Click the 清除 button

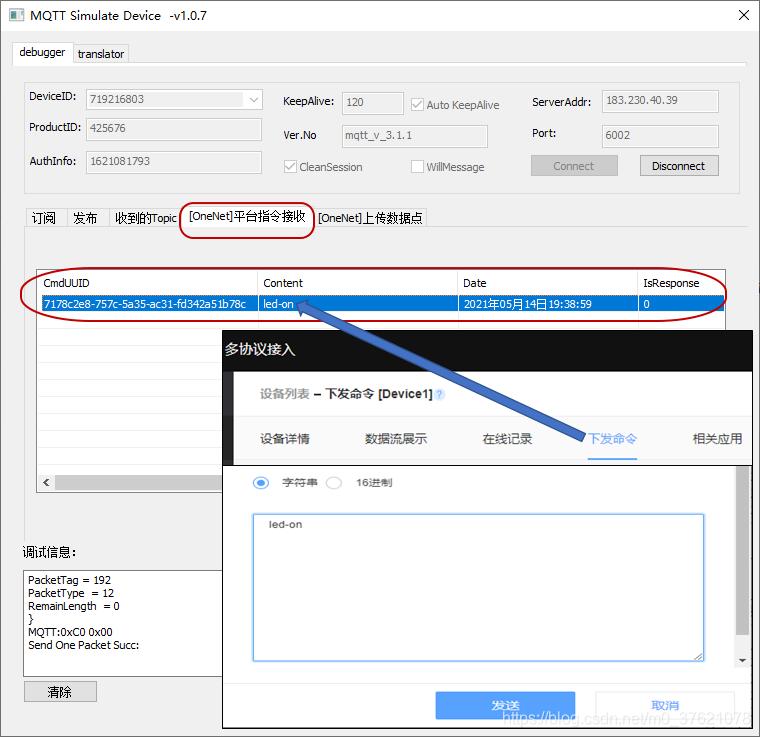[x=60, y=691]
